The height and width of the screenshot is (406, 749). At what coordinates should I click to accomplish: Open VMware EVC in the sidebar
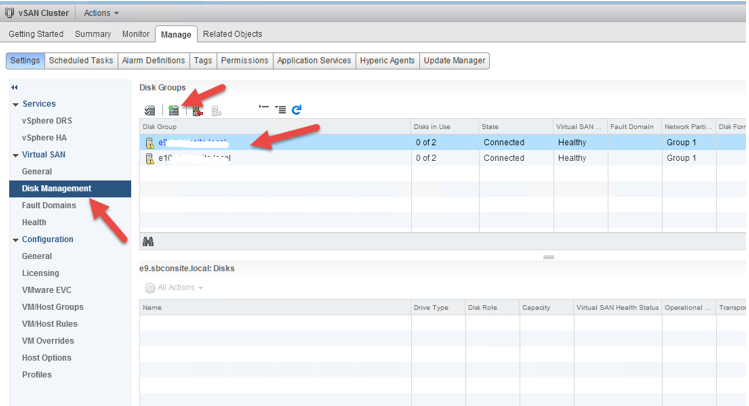click(x=47, y=290)
